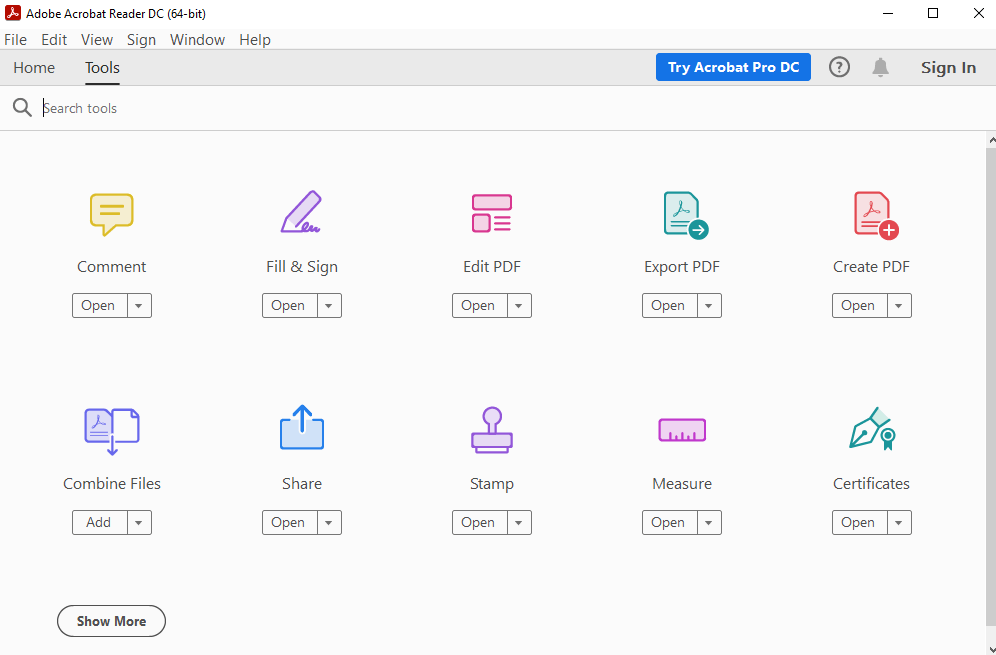Click the Export PDF icon
996x655 pixels.
tap(685, 215)
